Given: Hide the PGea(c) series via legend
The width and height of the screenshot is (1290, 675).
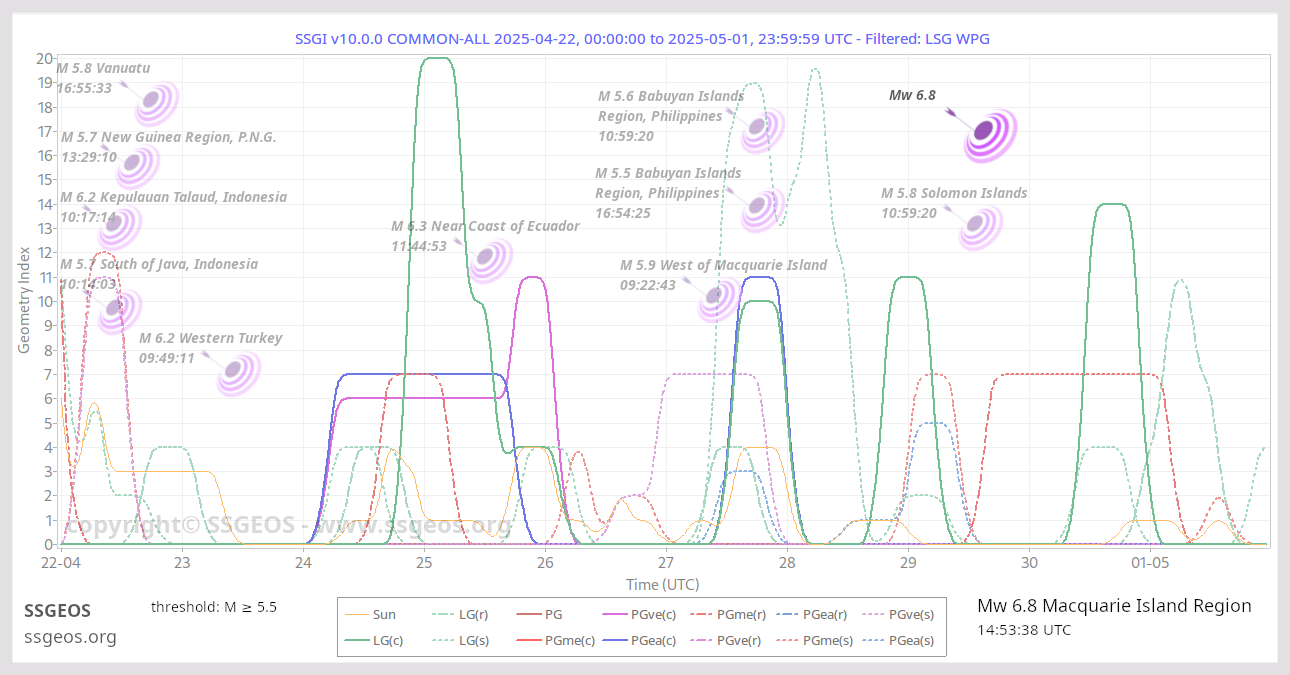Looking at the screenshot, I should point(618,640).
